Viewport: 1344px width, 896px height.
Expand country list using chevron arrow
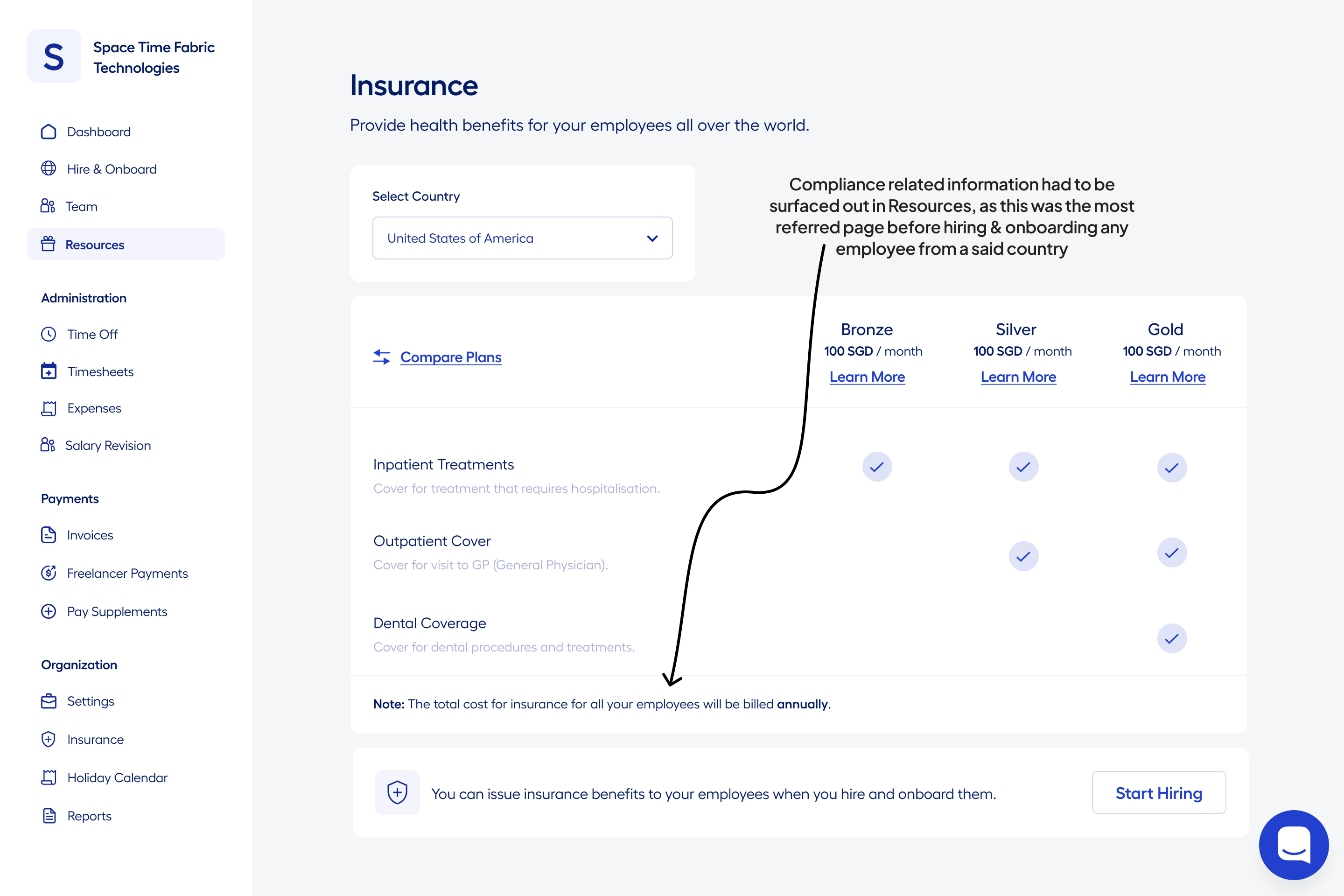(x=652, y=238)
